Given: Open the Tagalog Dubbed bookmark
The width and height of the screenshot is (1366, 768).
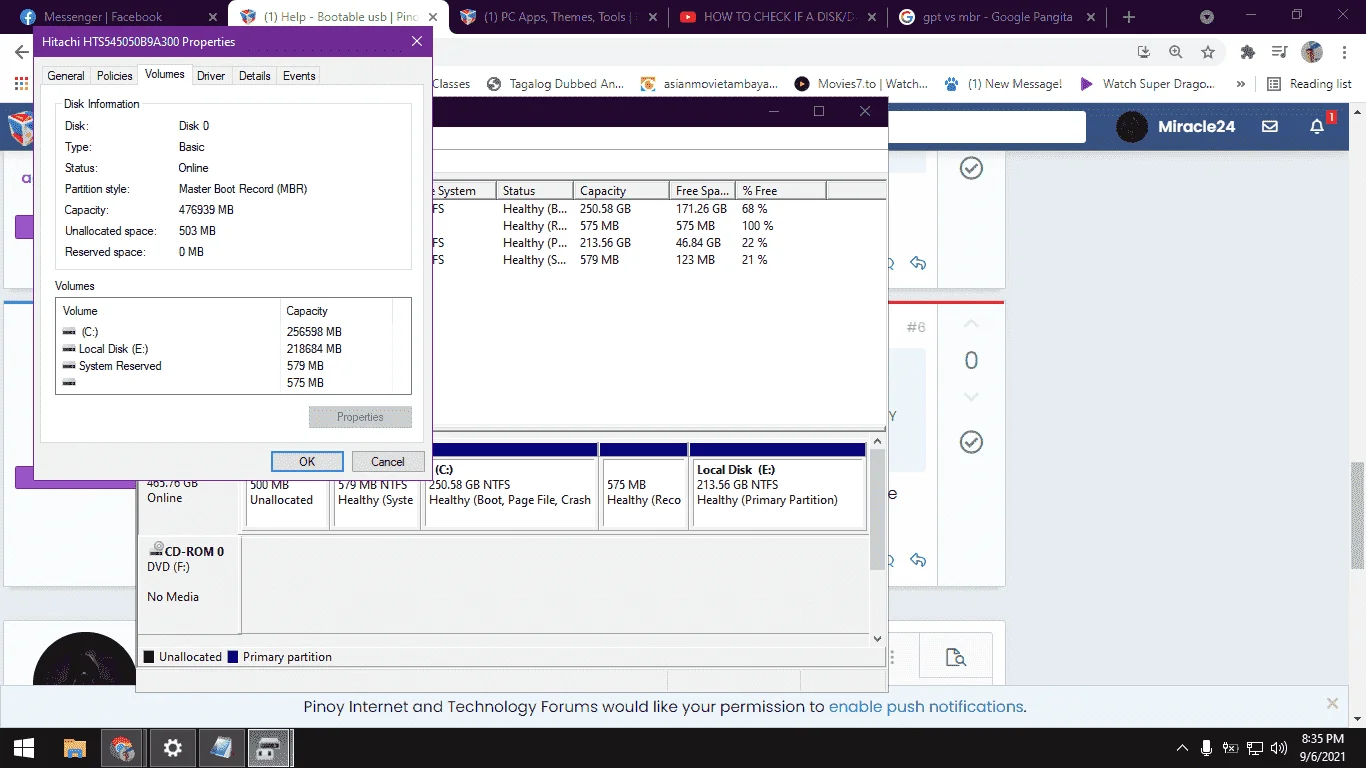Looking at the screenshot, I should (x=556, y=84).
